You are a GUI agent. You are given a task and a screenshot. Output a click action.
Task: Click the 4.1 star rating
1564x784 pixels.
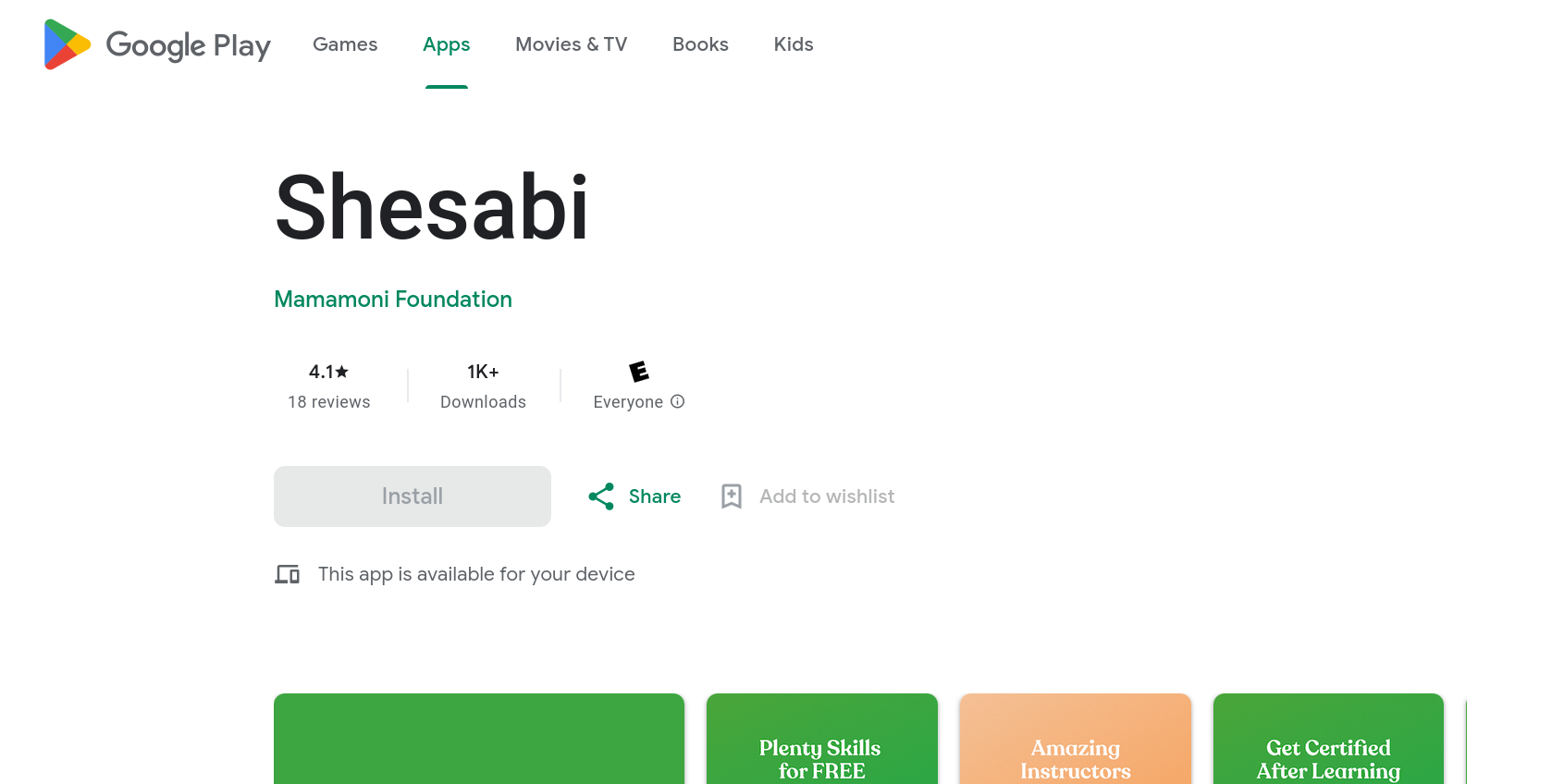click(328, 372)
